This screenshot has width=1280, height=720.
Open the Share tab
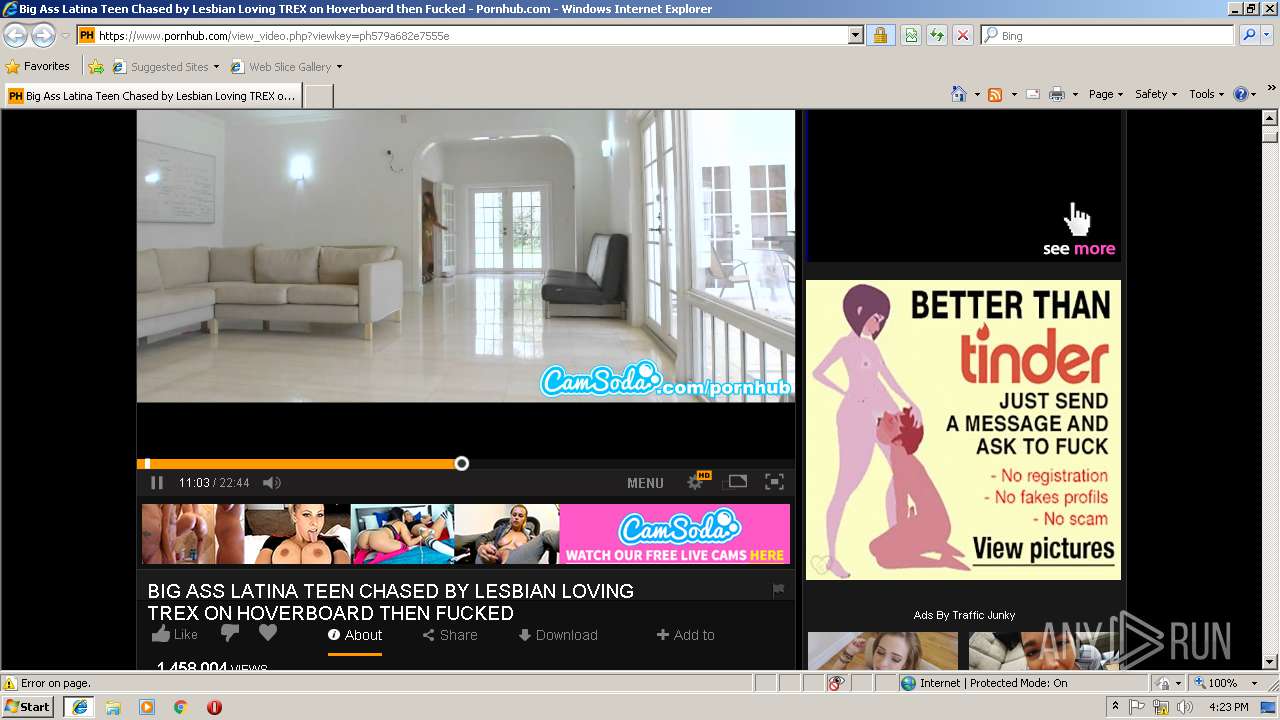(x=450, y=635)
